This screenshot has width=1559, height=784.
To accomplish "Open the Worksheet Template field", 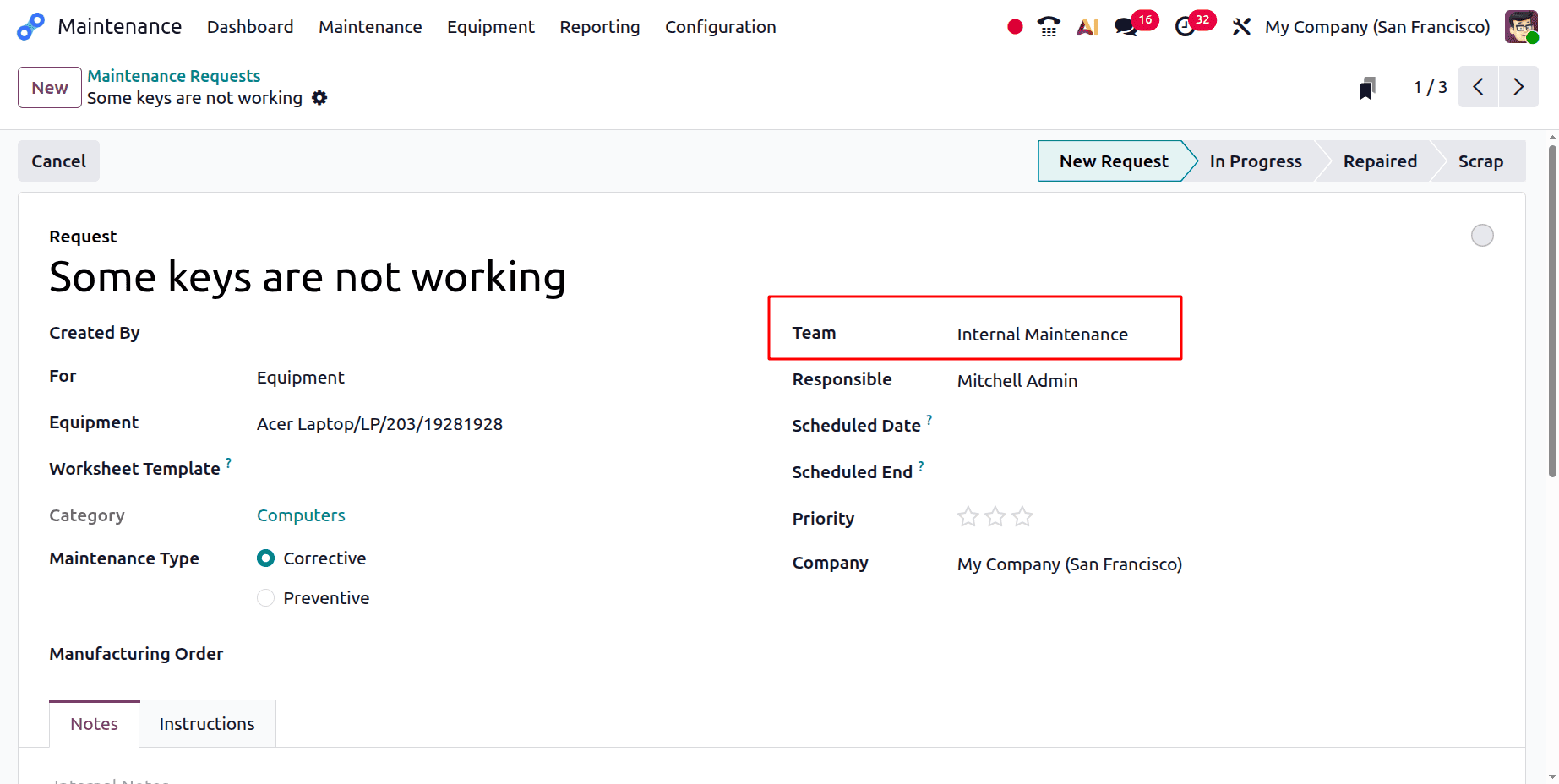I will coord(493,469).
